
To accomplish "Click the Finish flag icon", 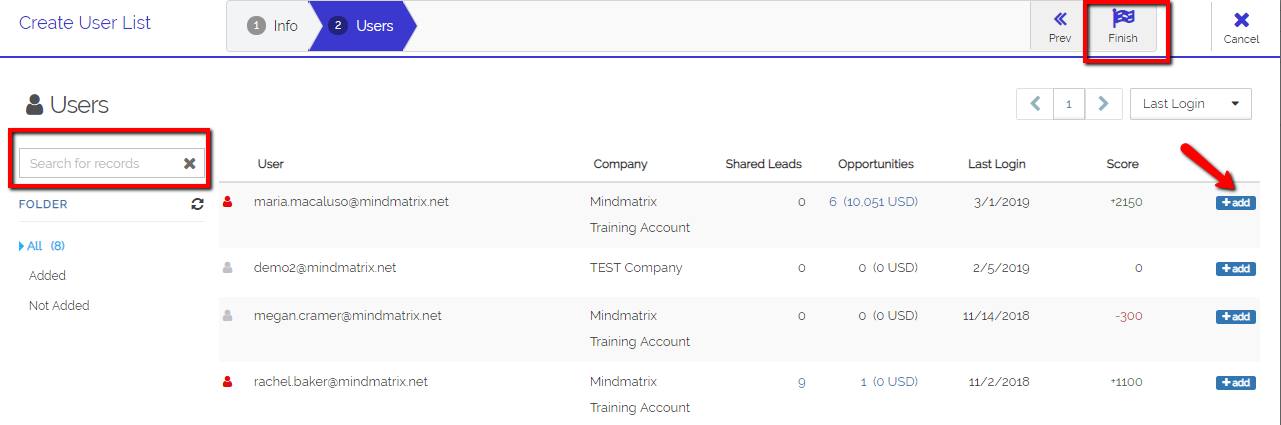I will 1123,18.
